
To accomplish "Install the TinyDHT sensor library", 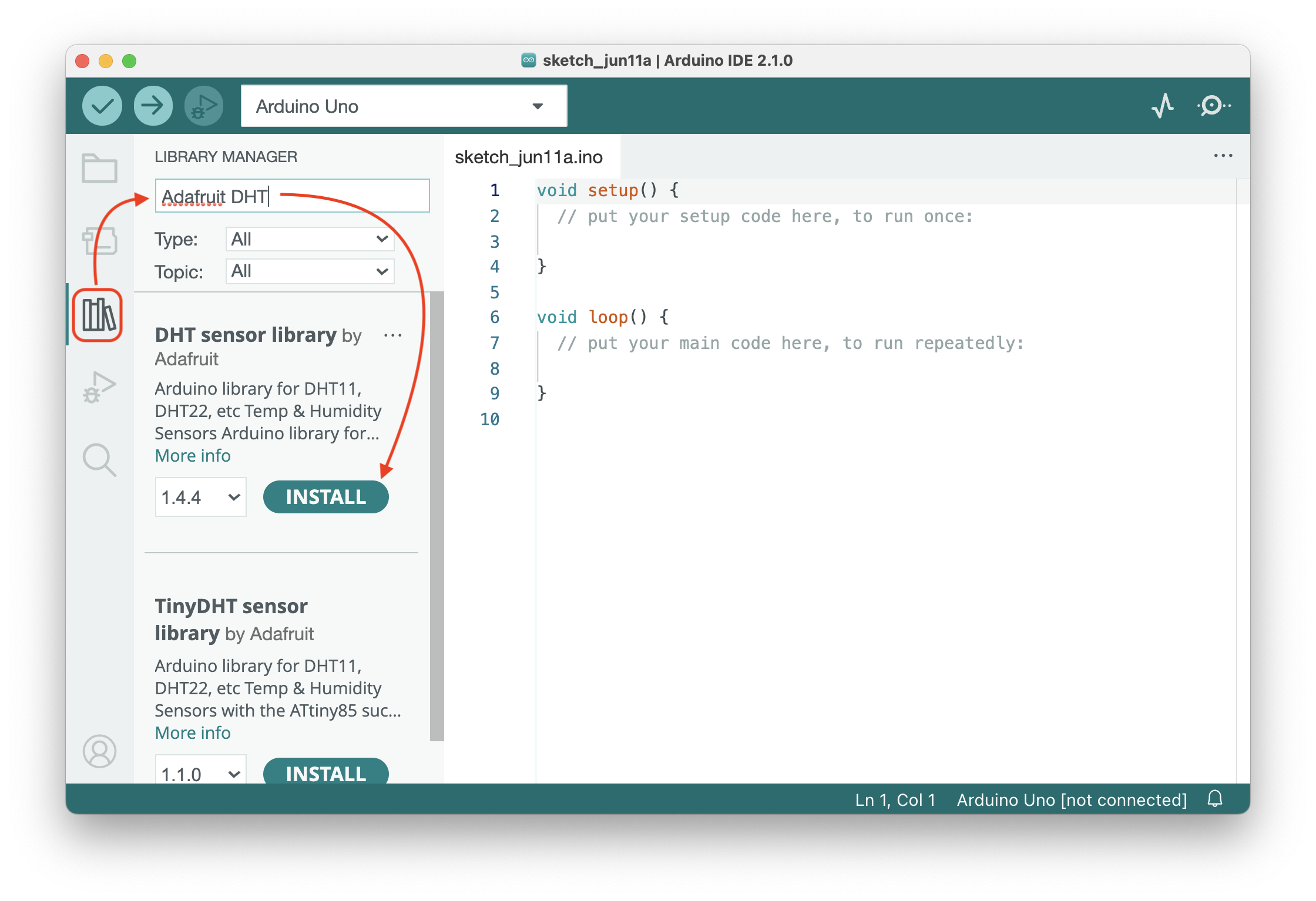I will coord(325,771).
